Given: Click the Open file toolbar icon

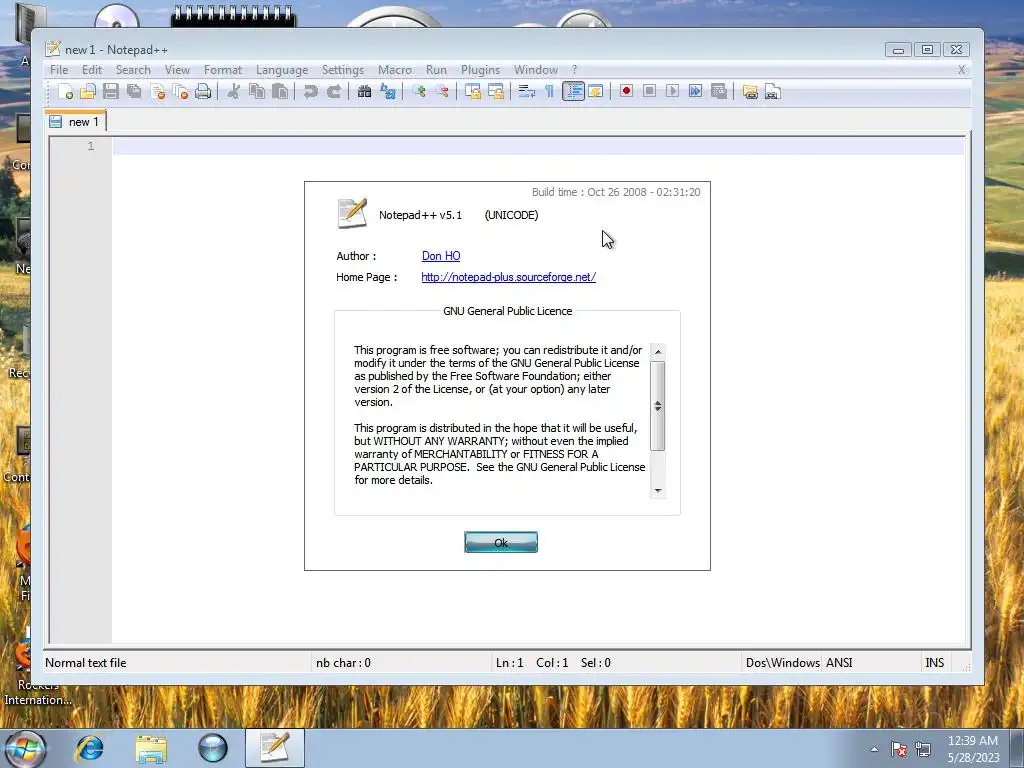Looking at the screenshot, I should click(88, 91).
